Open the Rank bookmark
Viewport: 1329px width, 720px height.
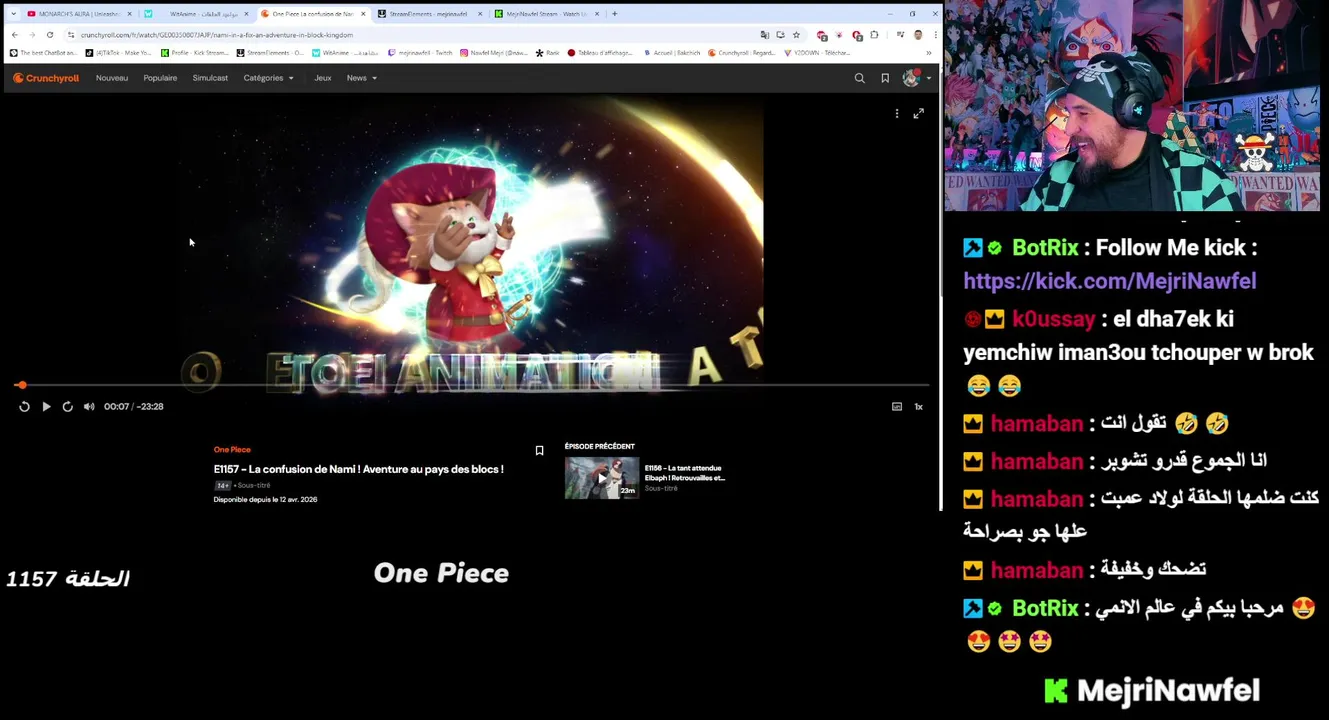548,53
